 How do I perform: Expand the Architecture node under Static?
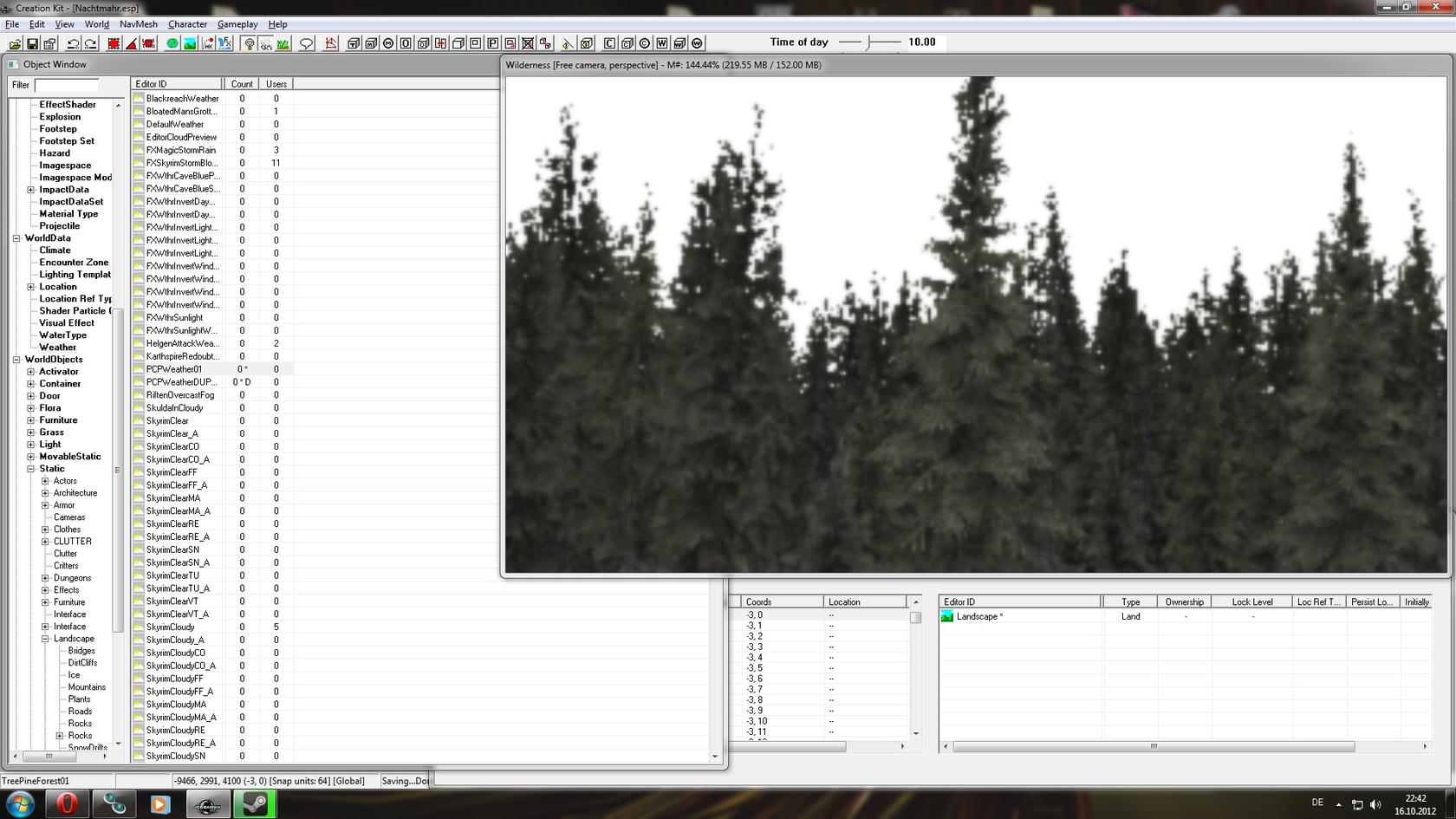(x=45, y=493)
